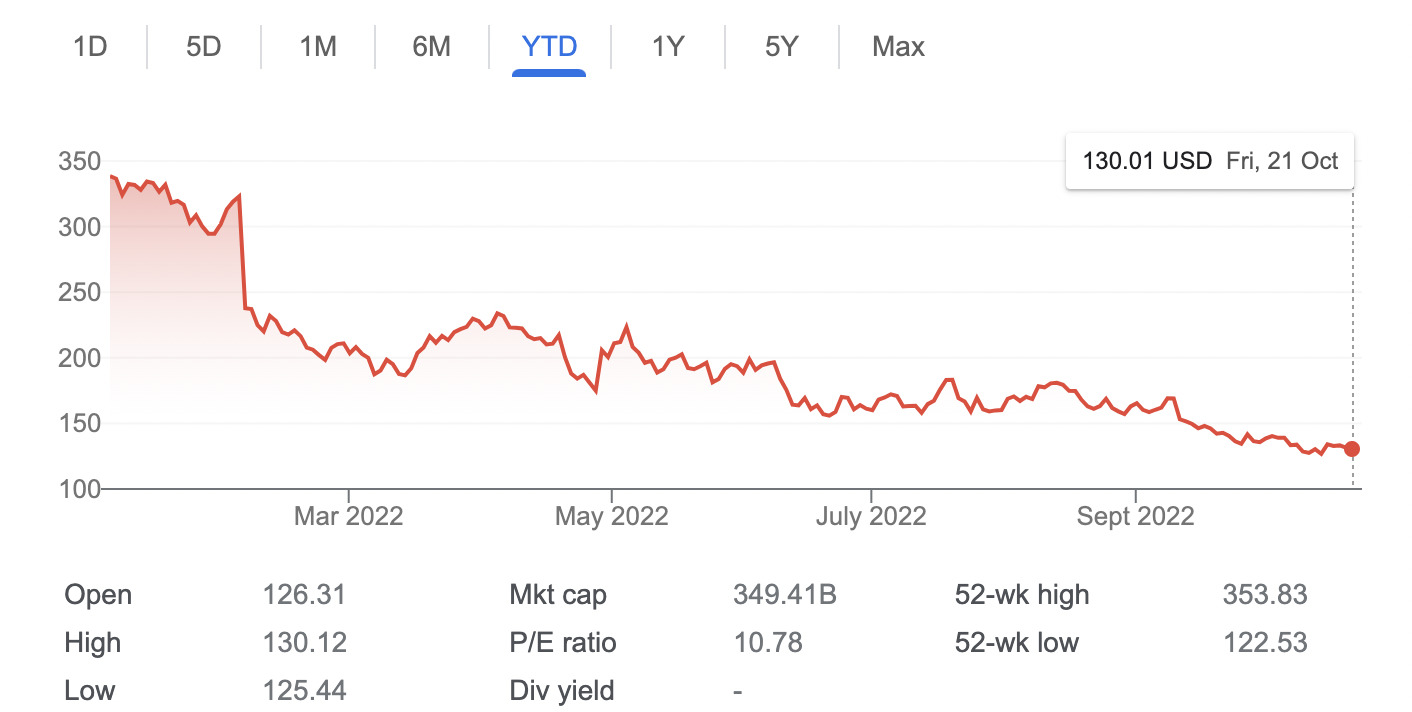Show the 6M chart range

point(432,47)
